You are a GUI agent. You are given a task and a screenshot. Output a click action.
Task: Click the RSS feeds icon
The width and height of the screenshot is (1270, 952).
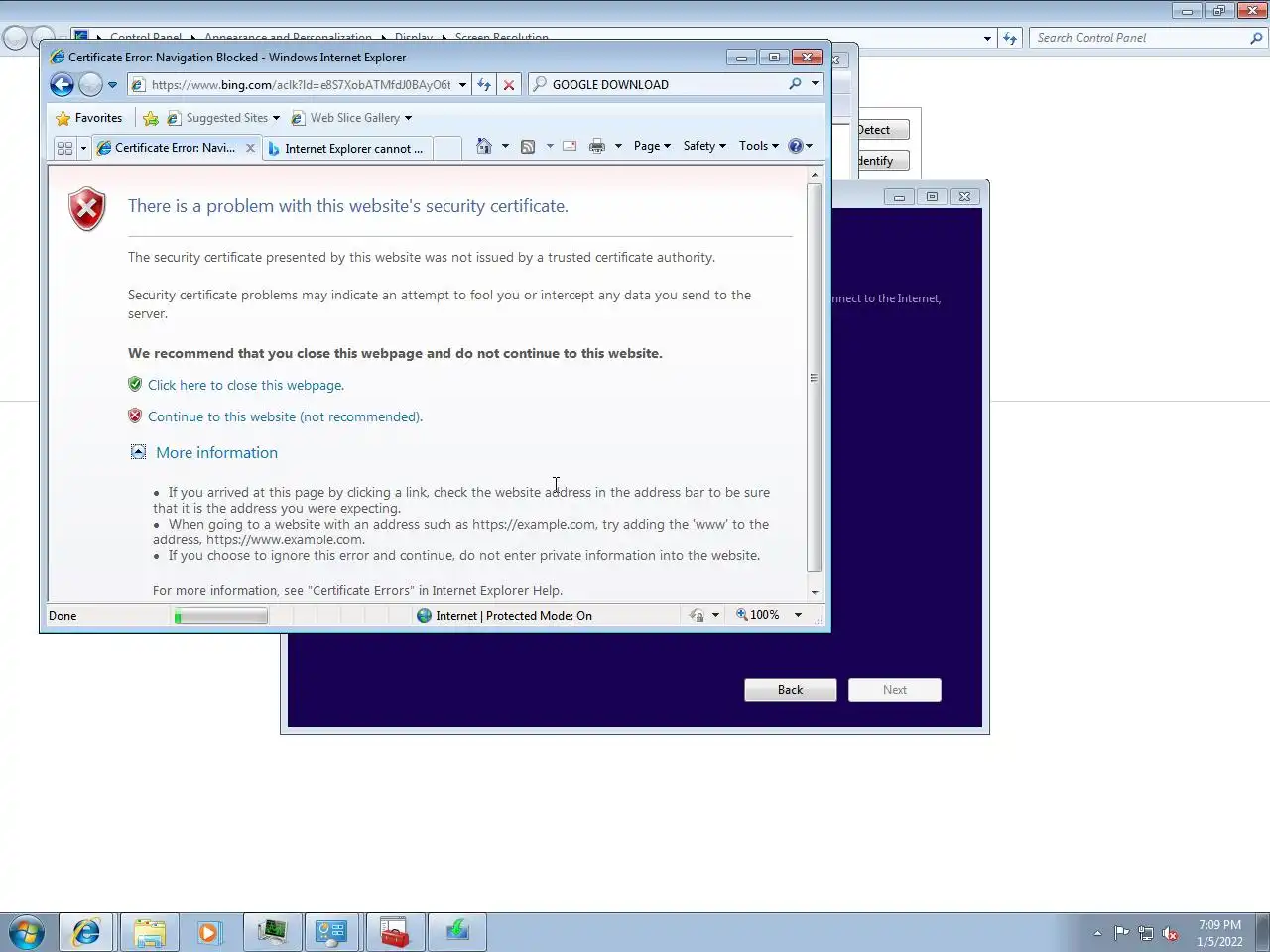click(x=528, y=146)
